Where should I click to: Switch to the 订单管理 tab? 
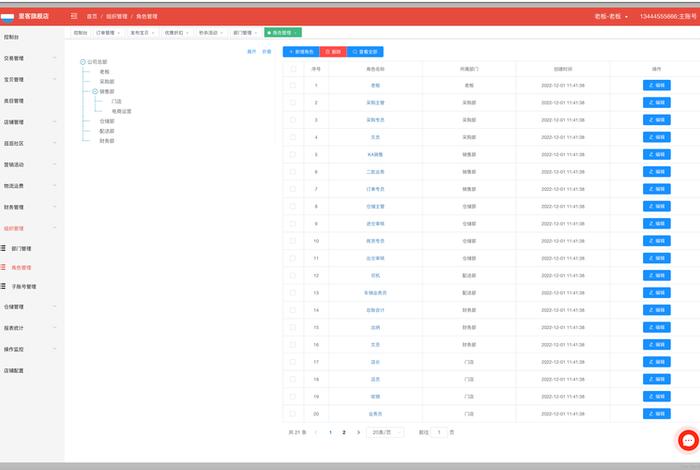coord(107,33)
